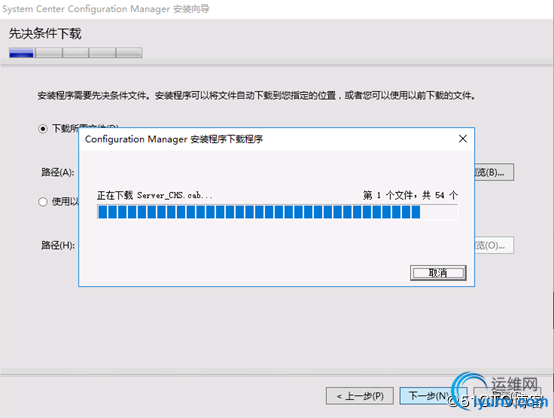Click the greyed 浏览(O)... browse button
Viewport: 554px width, 418px height.
coord(494,245)
